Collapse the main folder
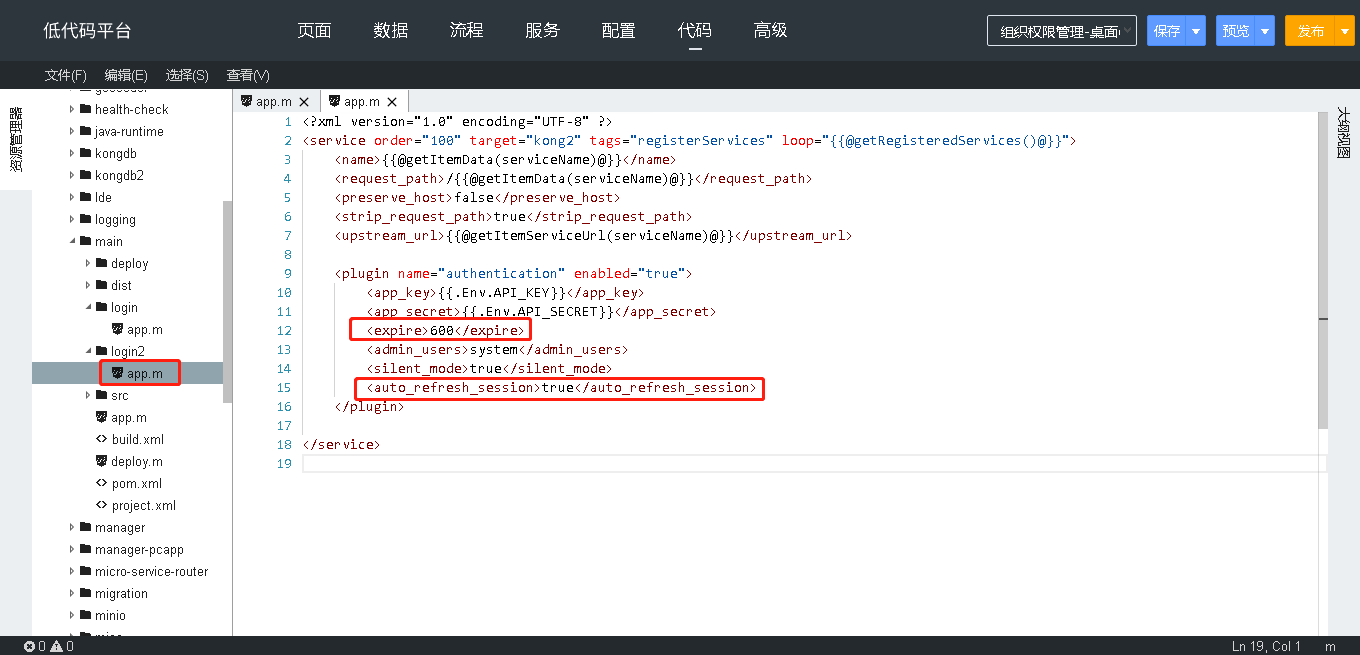Screen dimensions: 1360x655 point(72,242)
